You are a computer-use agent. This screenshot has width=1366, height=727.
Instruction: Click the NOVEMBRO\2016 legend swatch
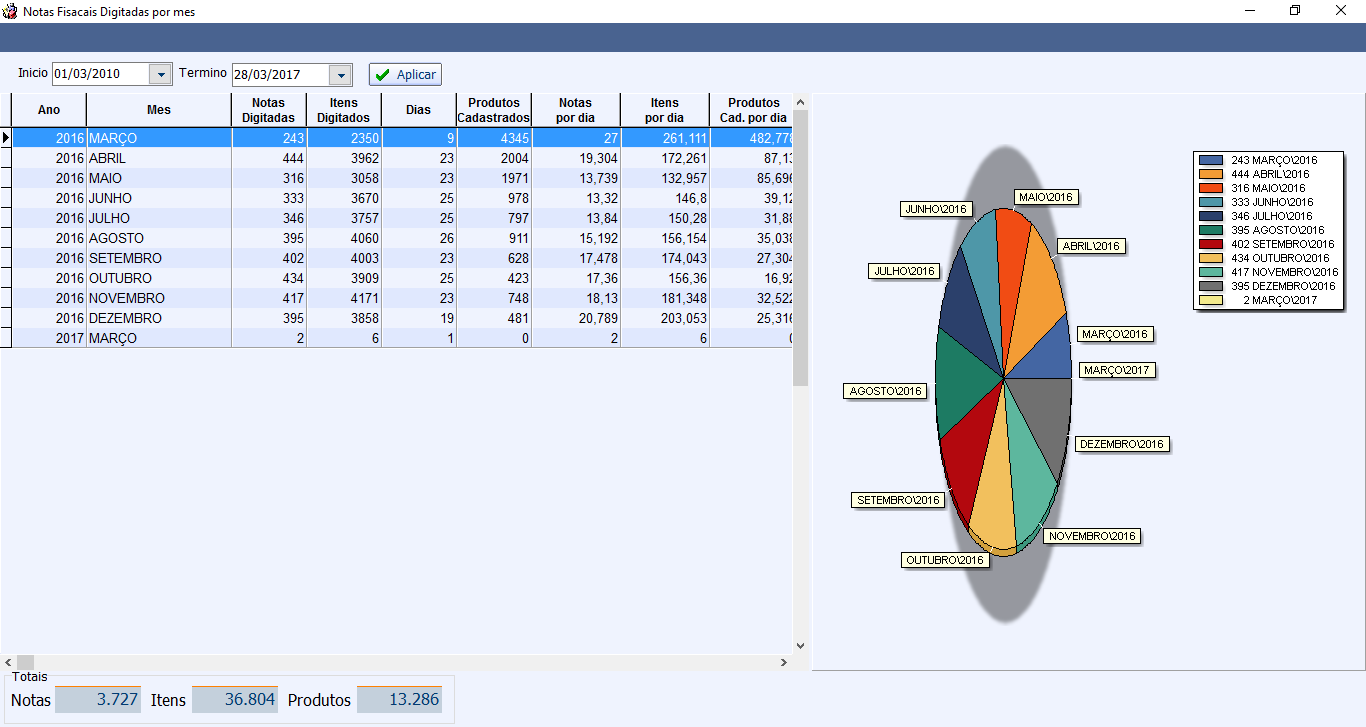pyautogui.click(x=1211, y=272)
